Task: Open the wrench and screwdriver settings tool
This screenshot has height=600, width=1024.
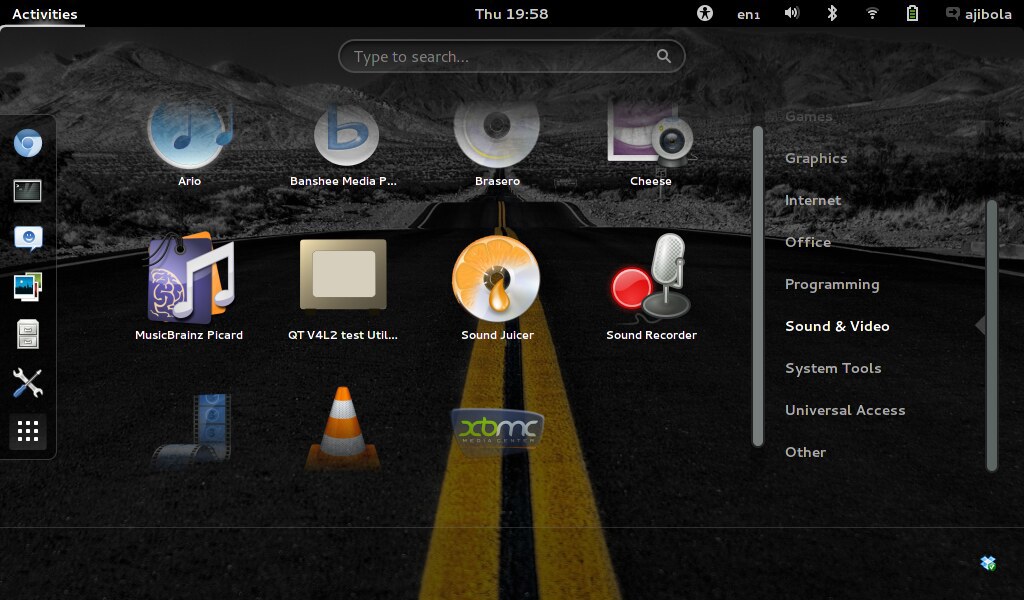Action: (x=28, y=383)
